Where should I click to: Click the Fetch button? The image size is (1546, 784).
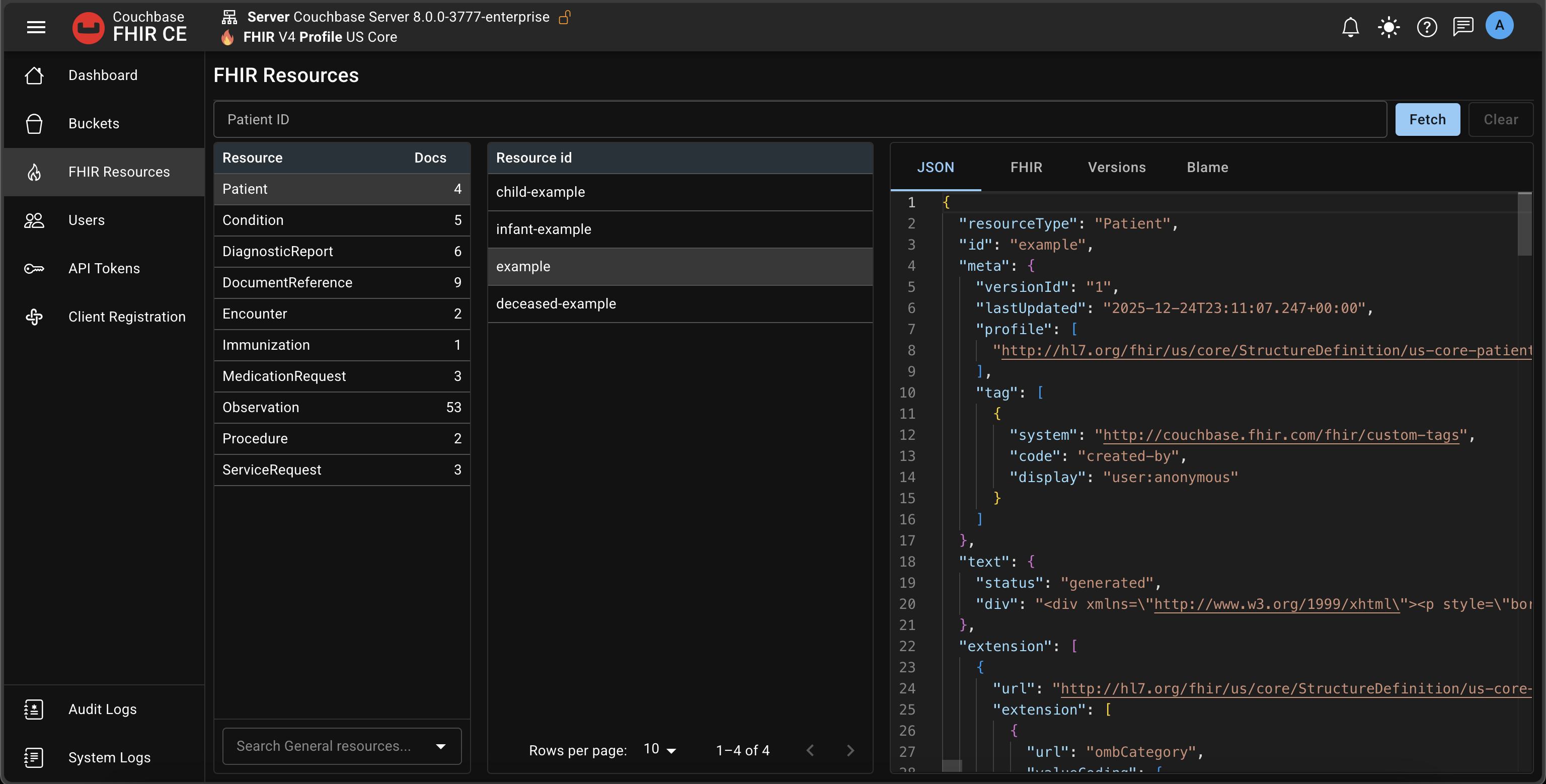coord(1427,119)
